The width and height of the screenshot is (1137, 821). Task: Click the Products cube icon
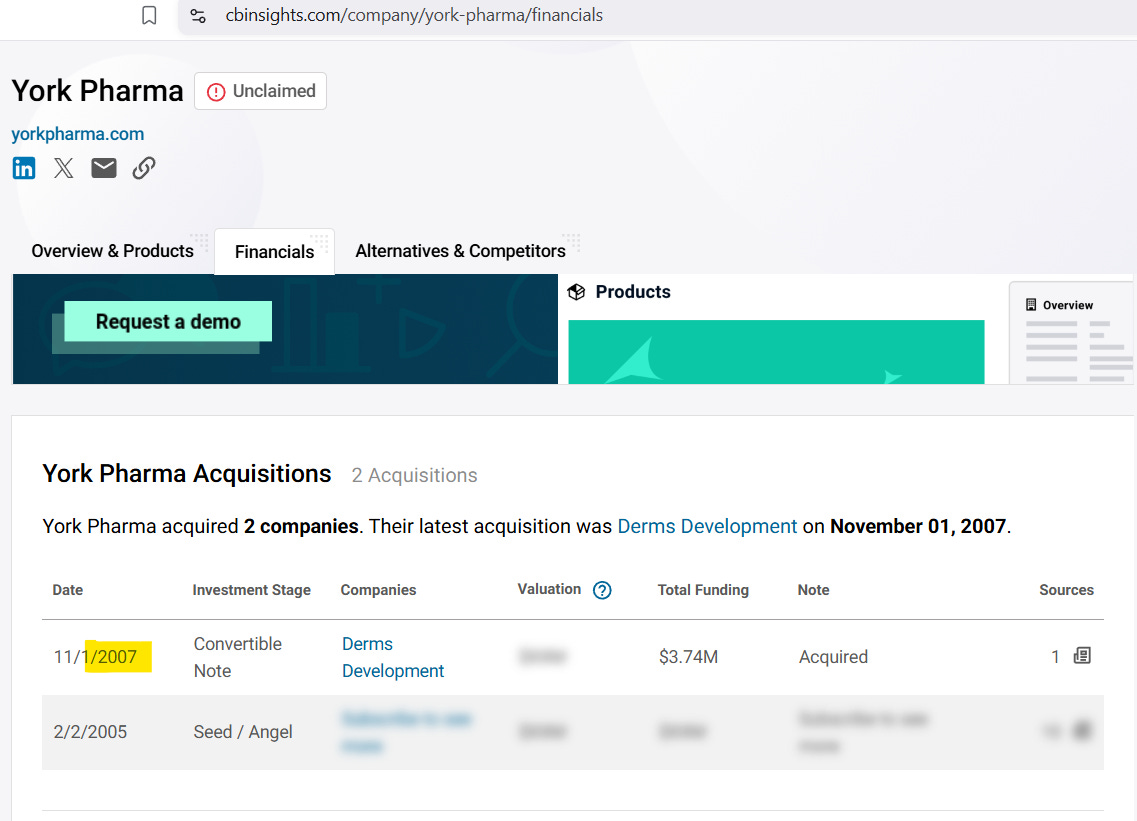tap(576, 292)
